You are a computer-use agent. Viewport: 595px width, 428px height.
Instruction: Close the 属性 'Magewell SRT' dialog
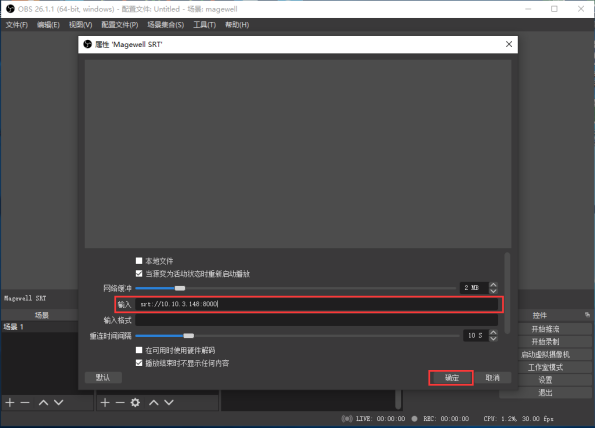[509, 44]
